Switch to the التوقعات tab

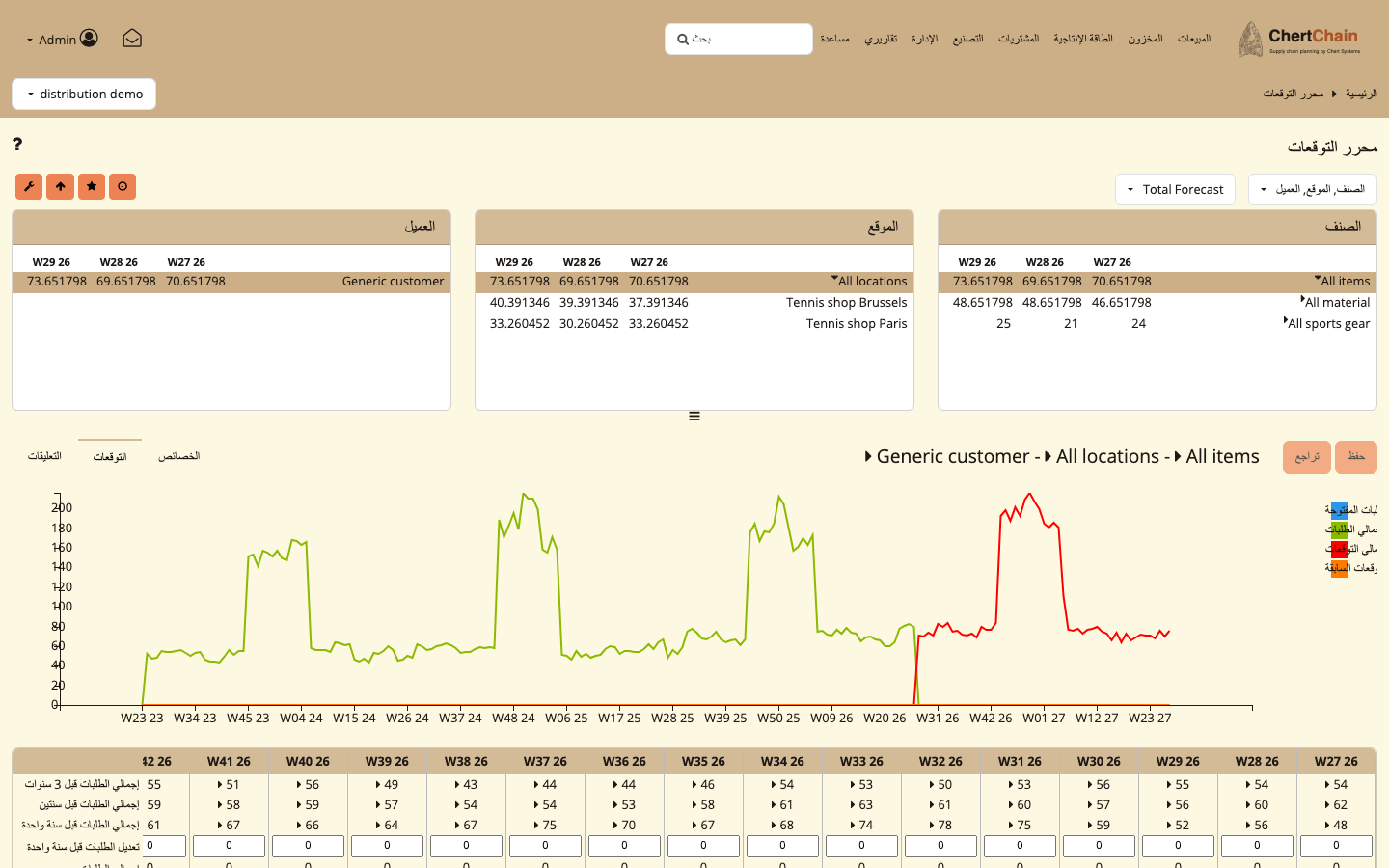(110, 457)
